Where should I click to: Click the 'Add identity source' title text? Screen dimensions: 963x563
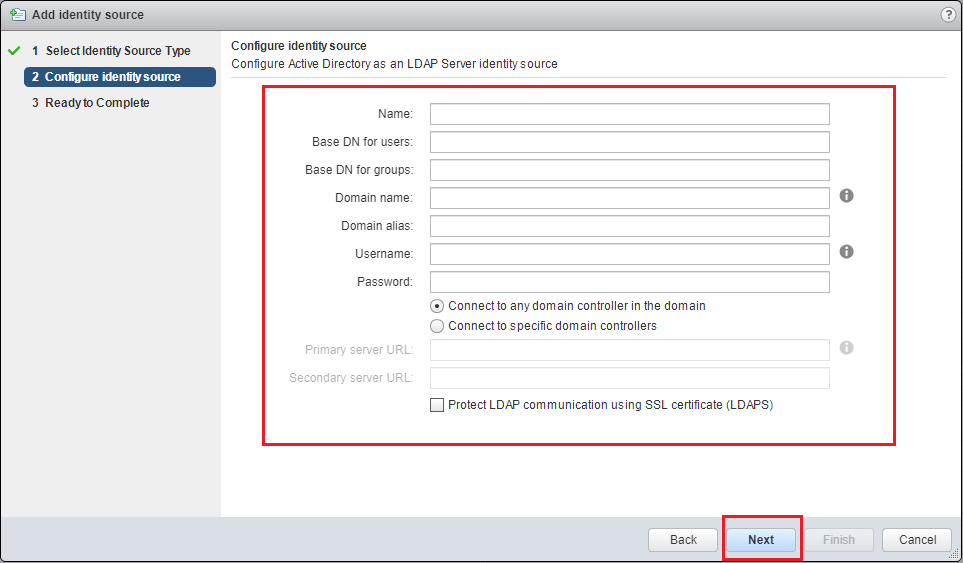click(x=88, y=15)
